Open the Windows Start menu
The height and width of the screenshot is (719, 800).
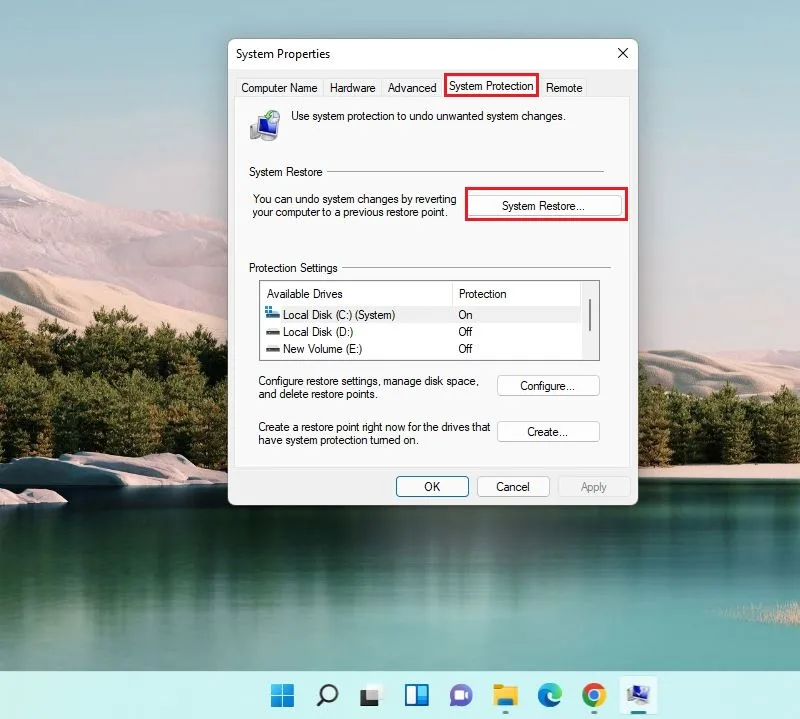[282, 695]
